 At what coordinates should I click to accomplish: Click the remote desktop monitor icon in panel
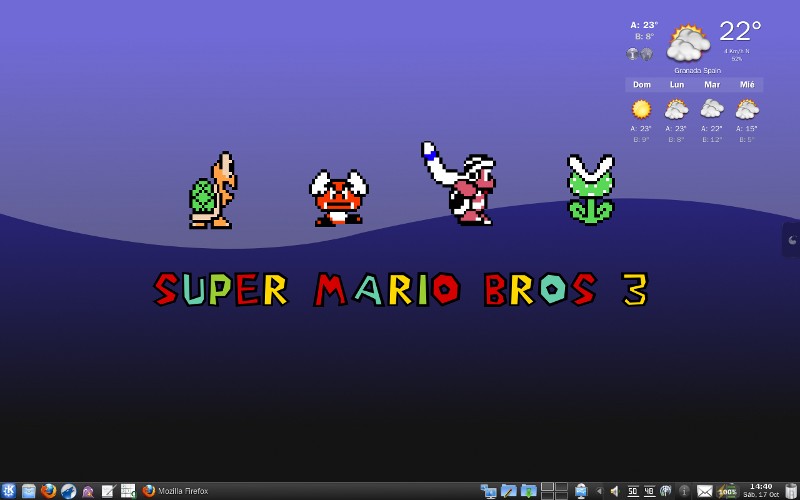pyautogui.click(x=581, y=491)
